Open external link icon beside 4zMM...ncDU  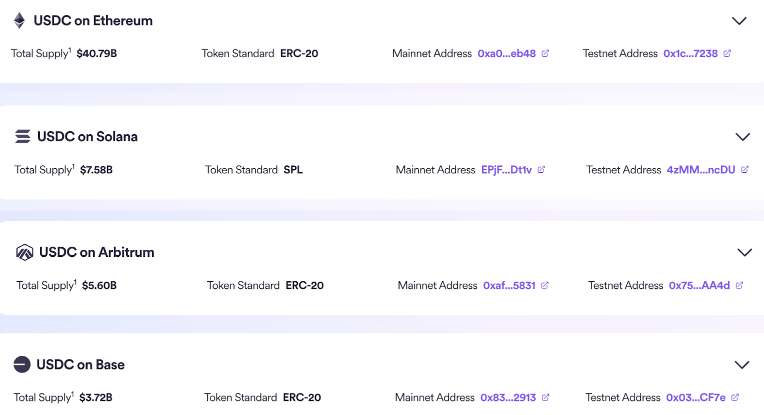[x=744, y=170]
